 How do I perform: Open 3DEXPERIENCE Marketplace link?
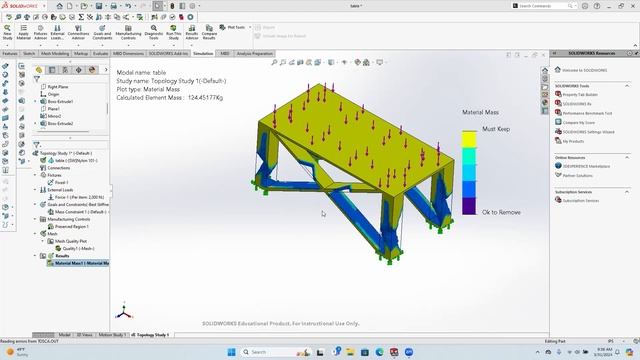[x=586, y=167]
